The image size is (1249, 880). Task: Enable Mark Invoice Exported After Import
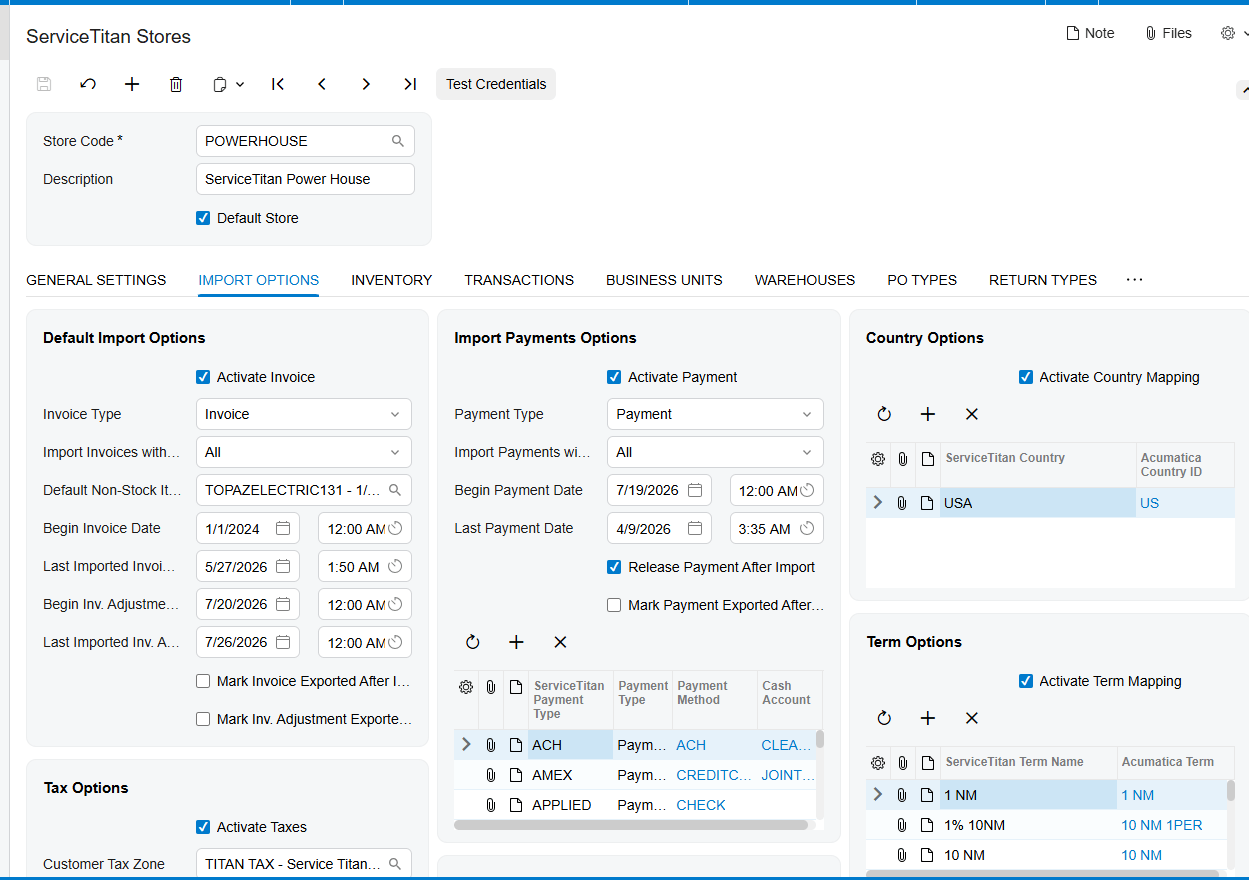pyautogui.click(x=204, y=681)
